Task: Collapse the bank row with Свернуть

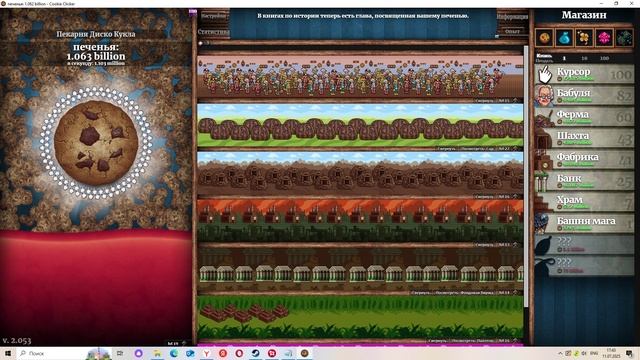Action: 421,293
